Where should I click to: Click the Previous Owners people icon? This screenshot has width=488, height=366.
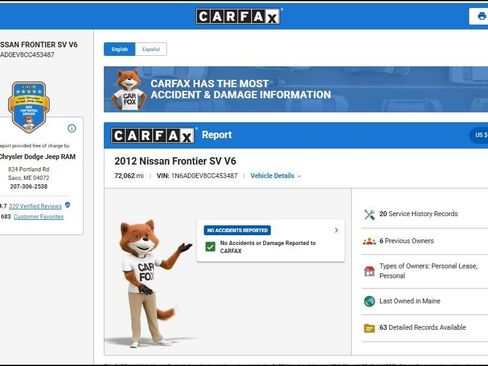369,241
